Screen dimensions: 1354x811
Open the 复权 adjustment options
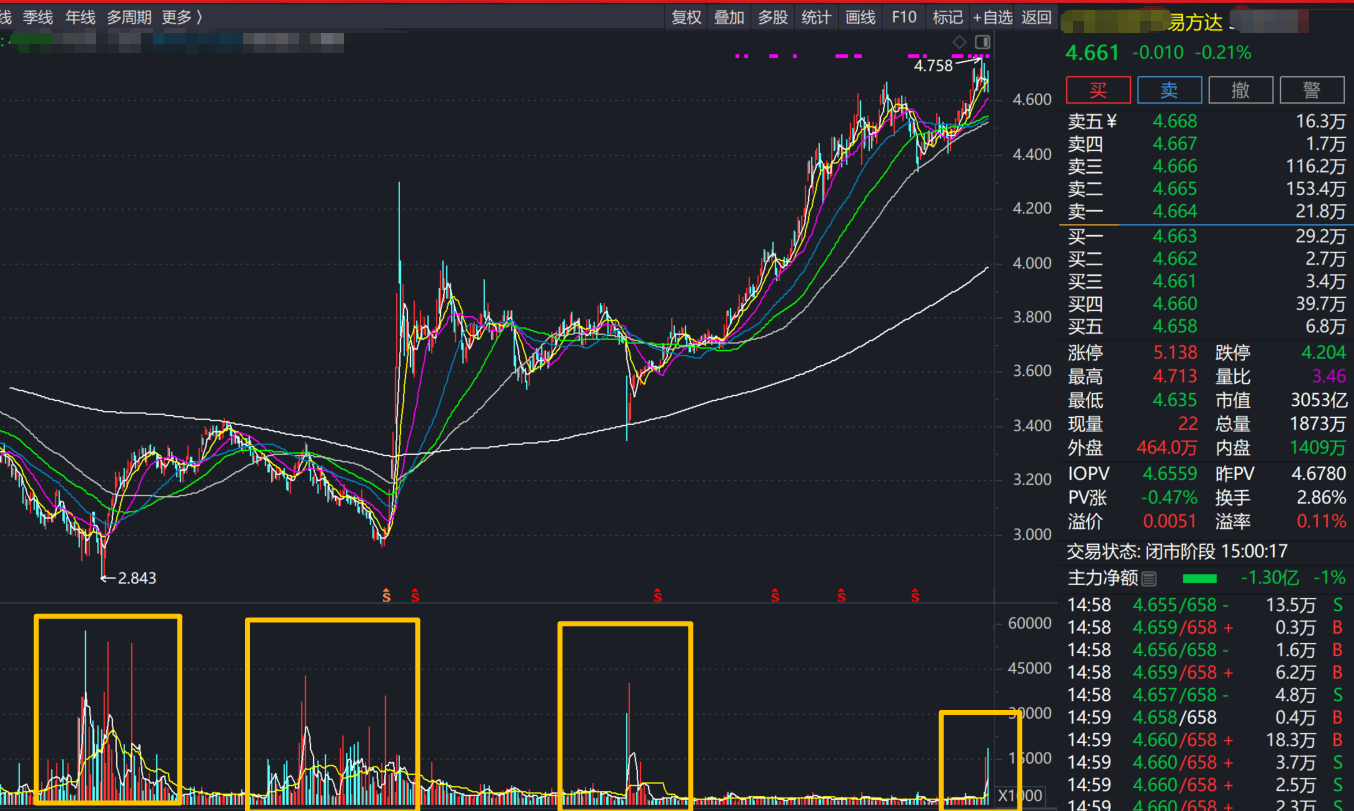(x=687, y=17)
